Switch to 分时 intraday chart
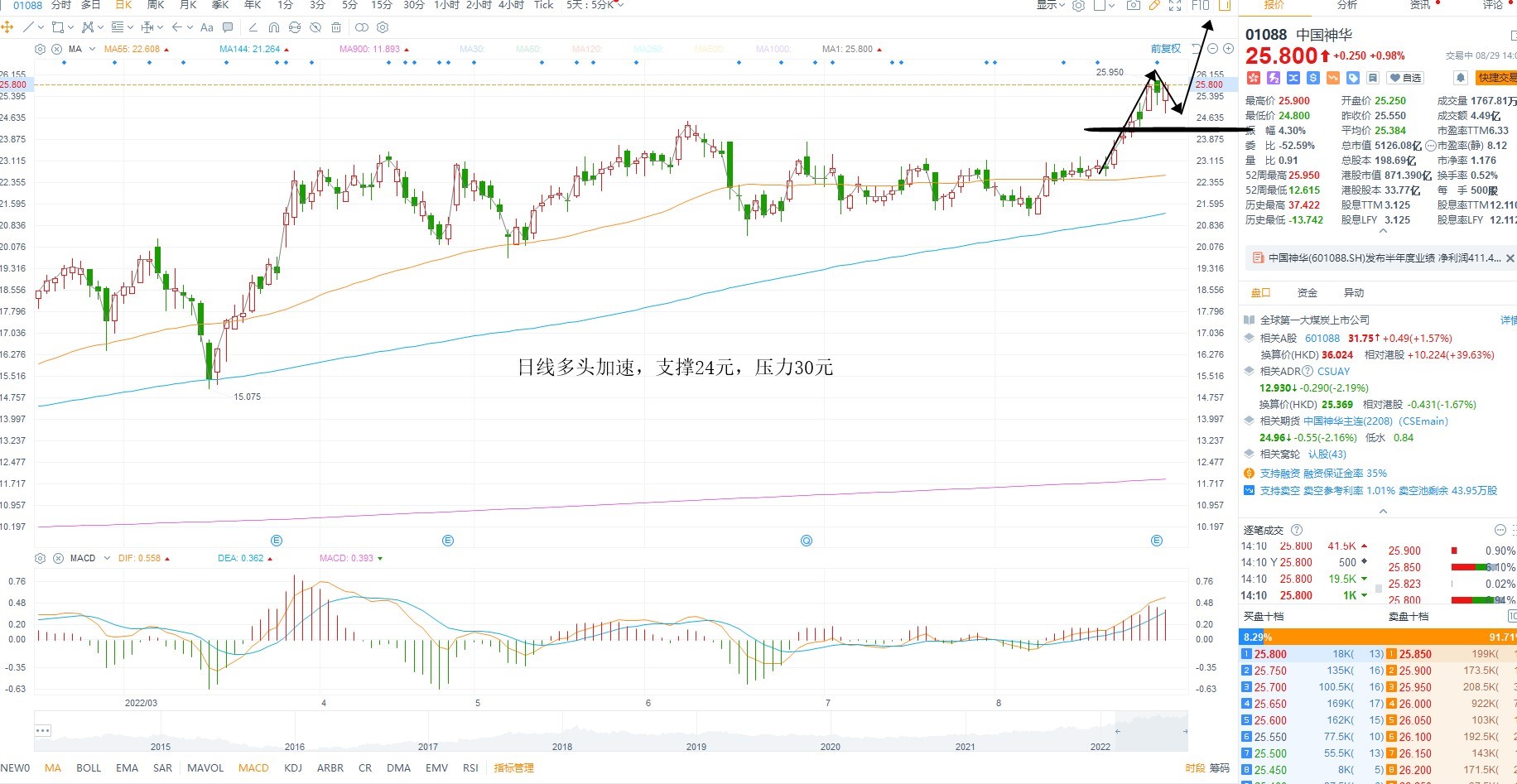 pos(61,5)
